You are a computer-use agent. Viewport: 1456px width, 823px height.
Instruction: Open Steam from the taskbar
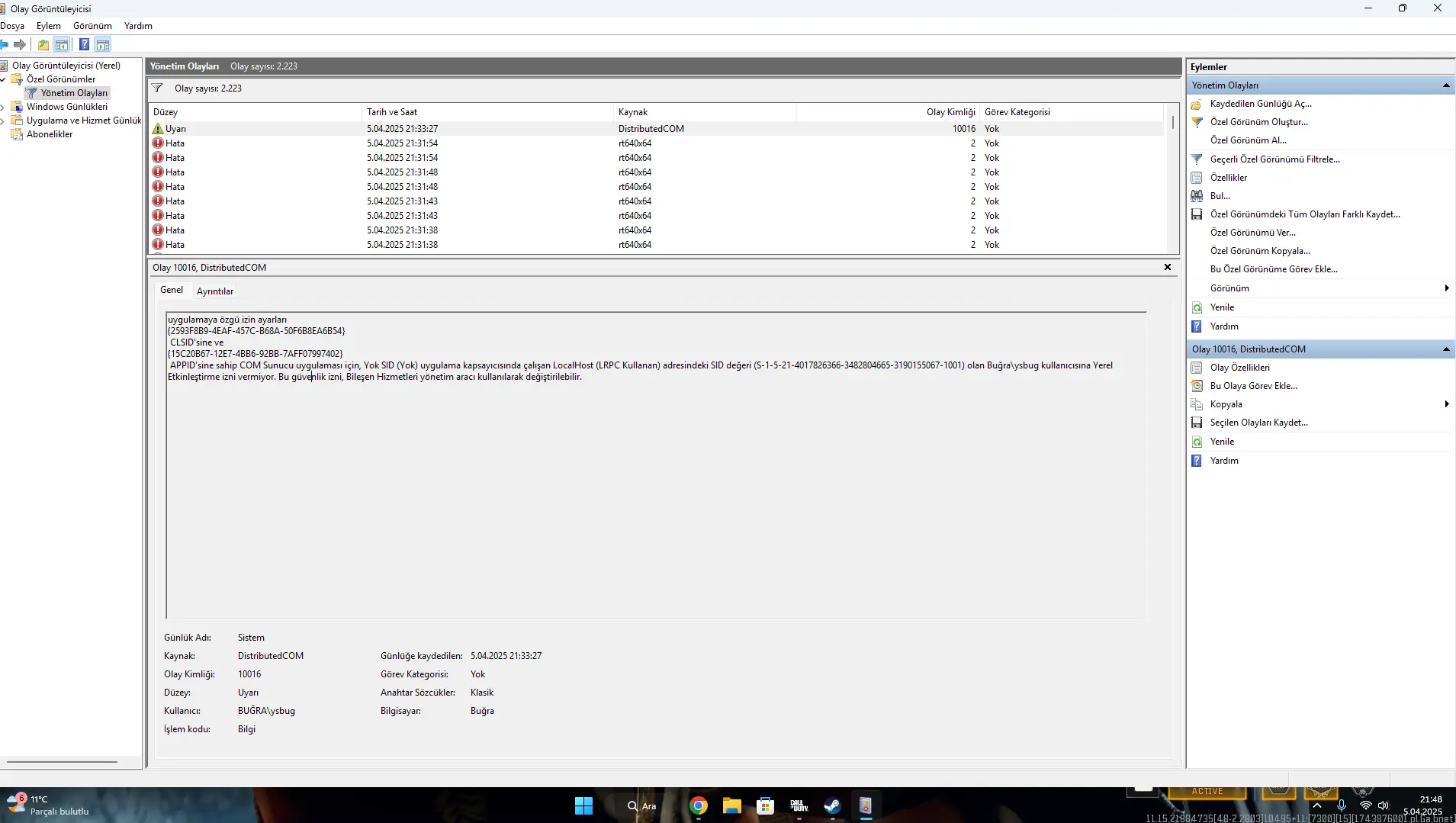(x=832, y=805)
